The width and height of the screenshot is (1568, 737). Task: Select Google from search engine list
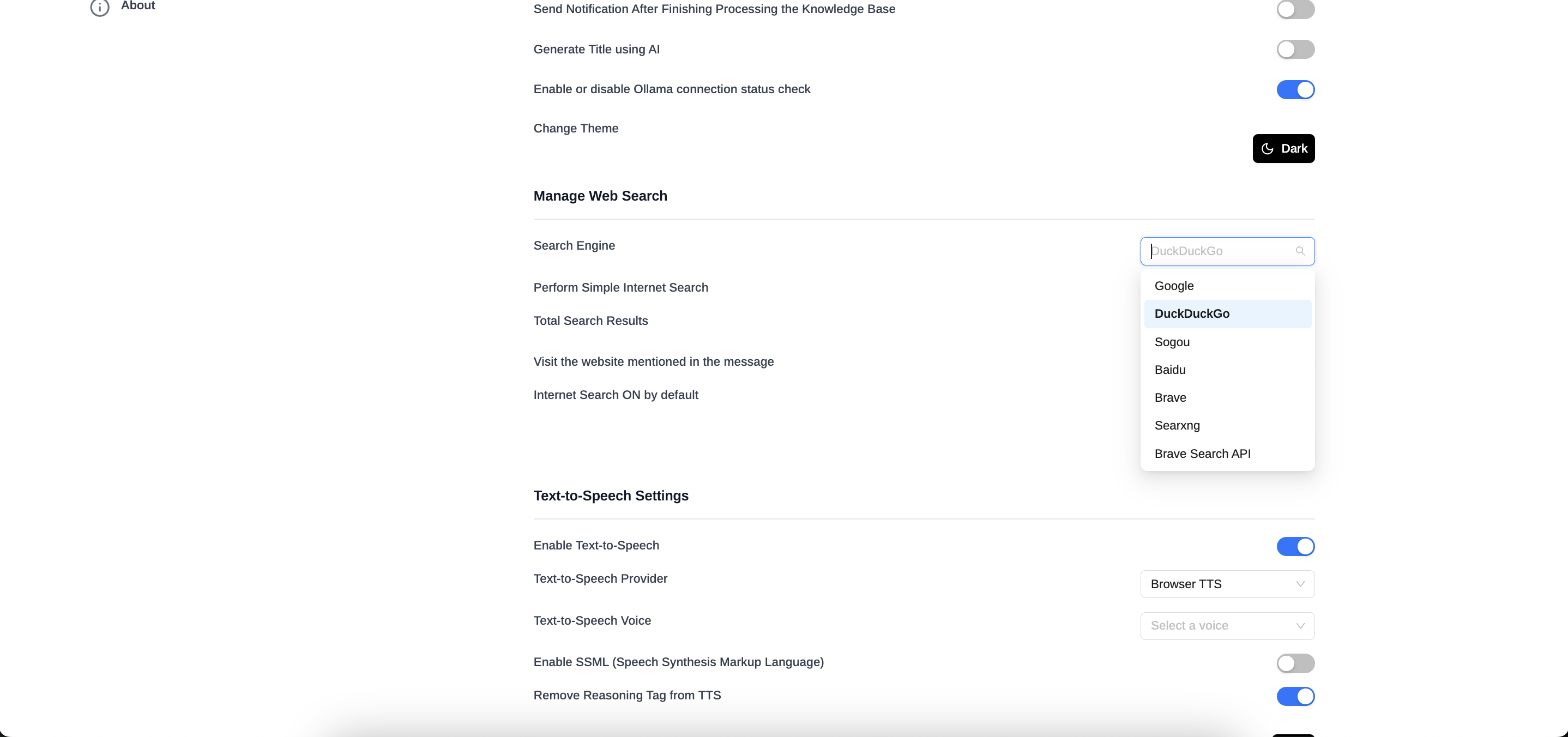click(x=1174, y=286)
